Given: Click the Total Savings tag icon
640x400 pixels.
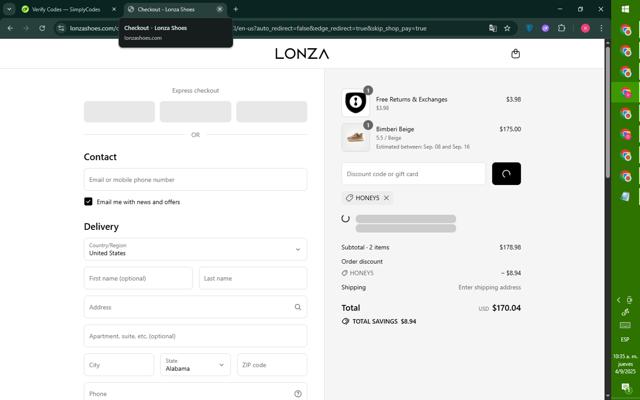Looking at the screenshot, I should coord(345,322).
